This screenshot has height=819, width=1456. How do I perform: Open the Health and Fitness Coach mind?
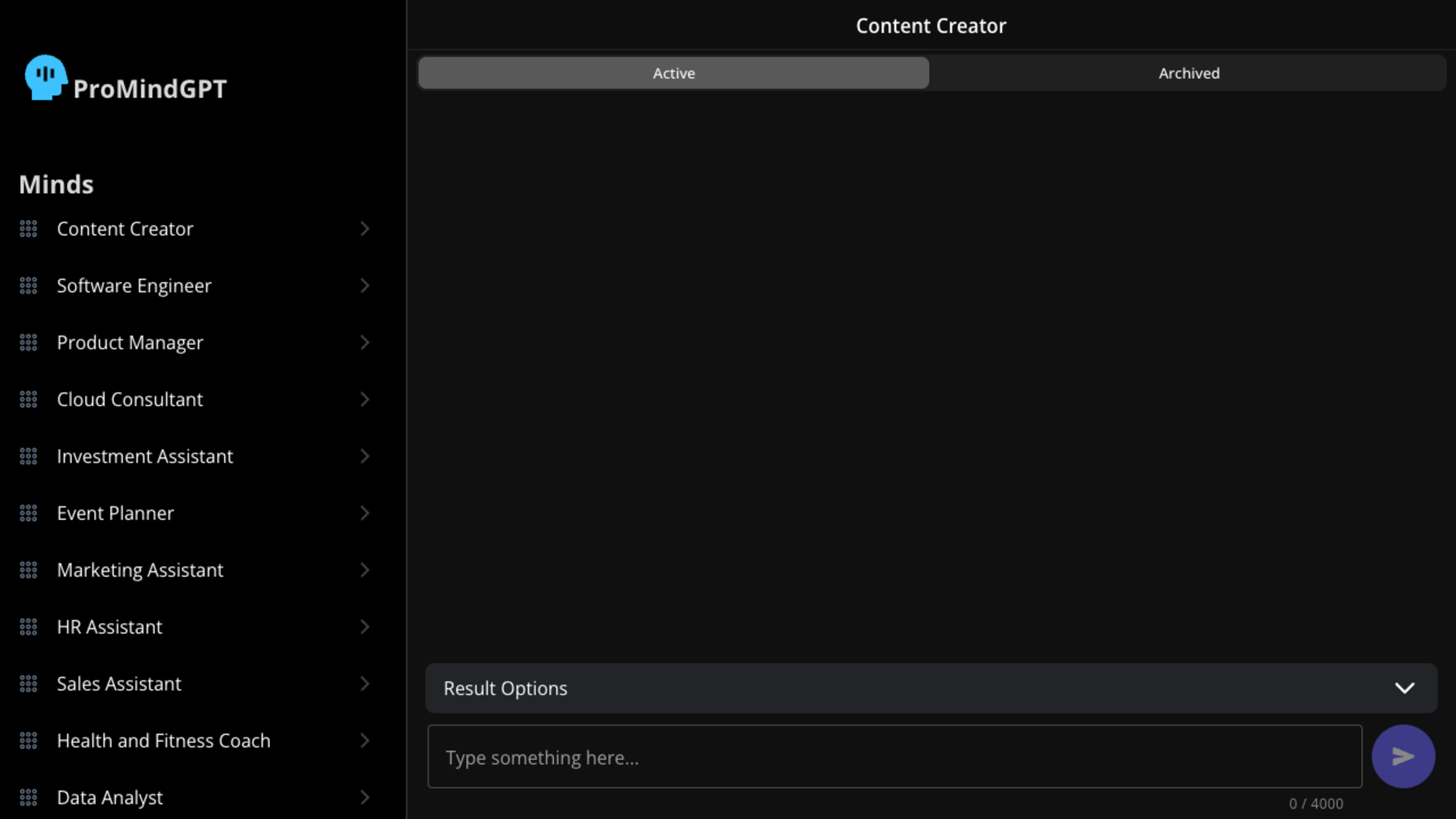click(163, 741)
